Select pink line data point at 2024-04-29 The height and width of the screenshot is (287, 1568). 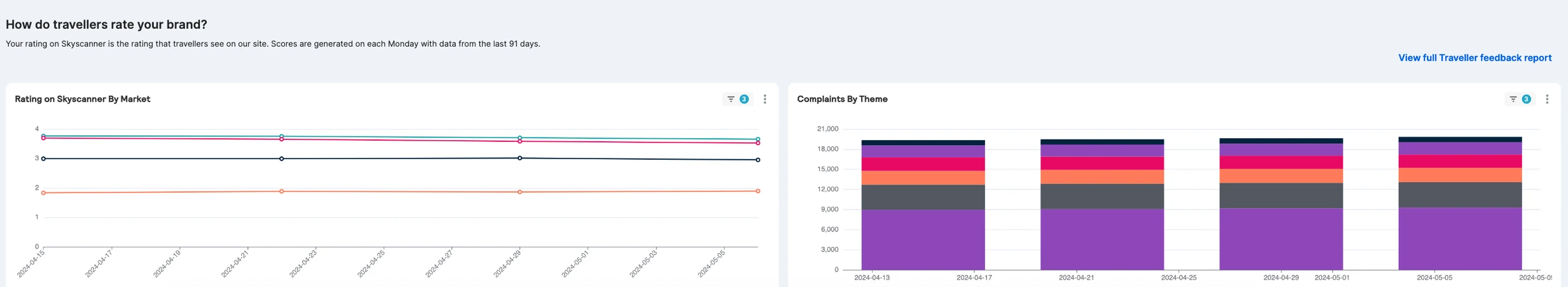(x=520, y=141)
